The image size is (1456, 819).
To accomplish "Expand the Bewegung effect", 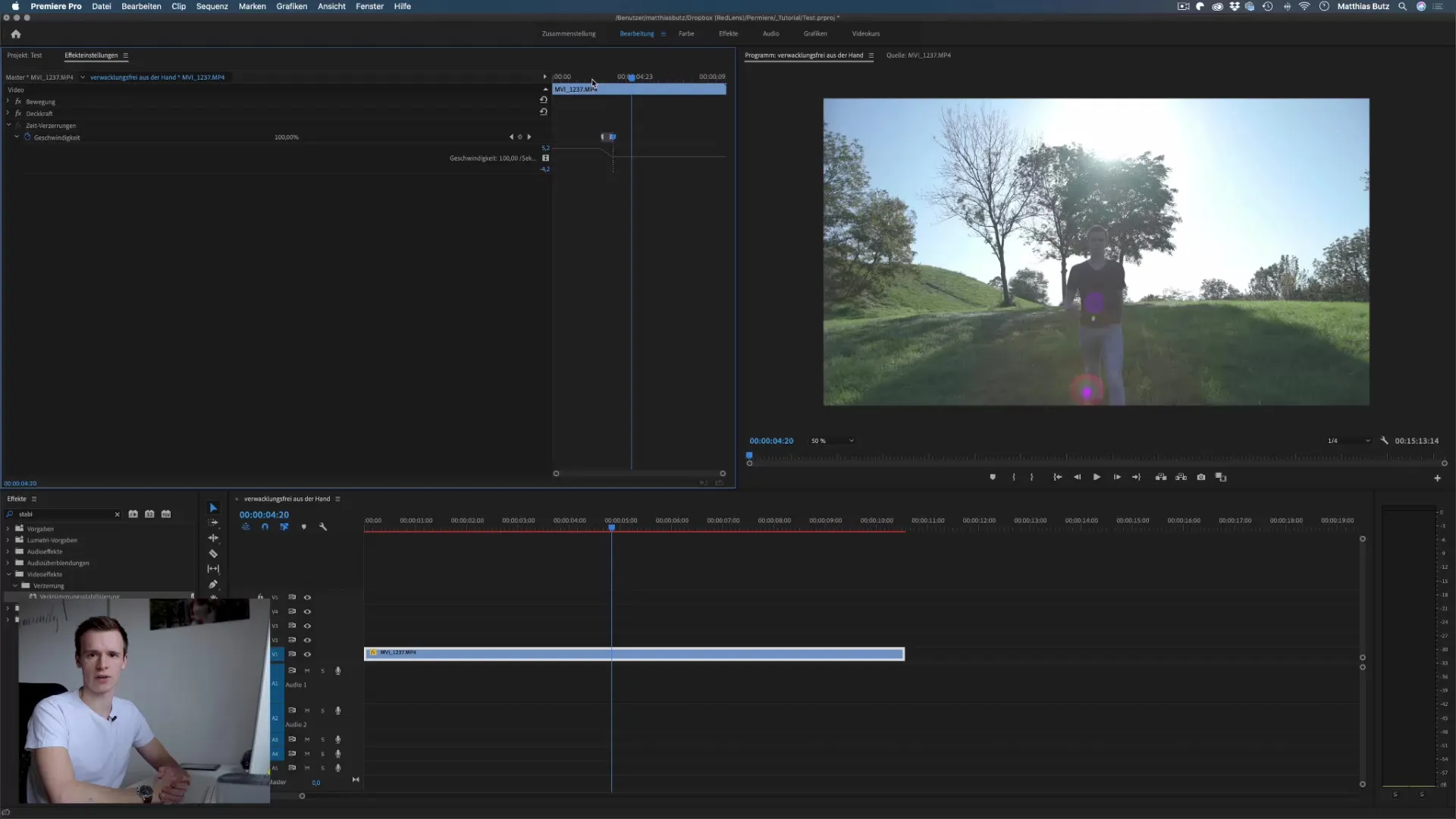I will click(x=8, y=101).
